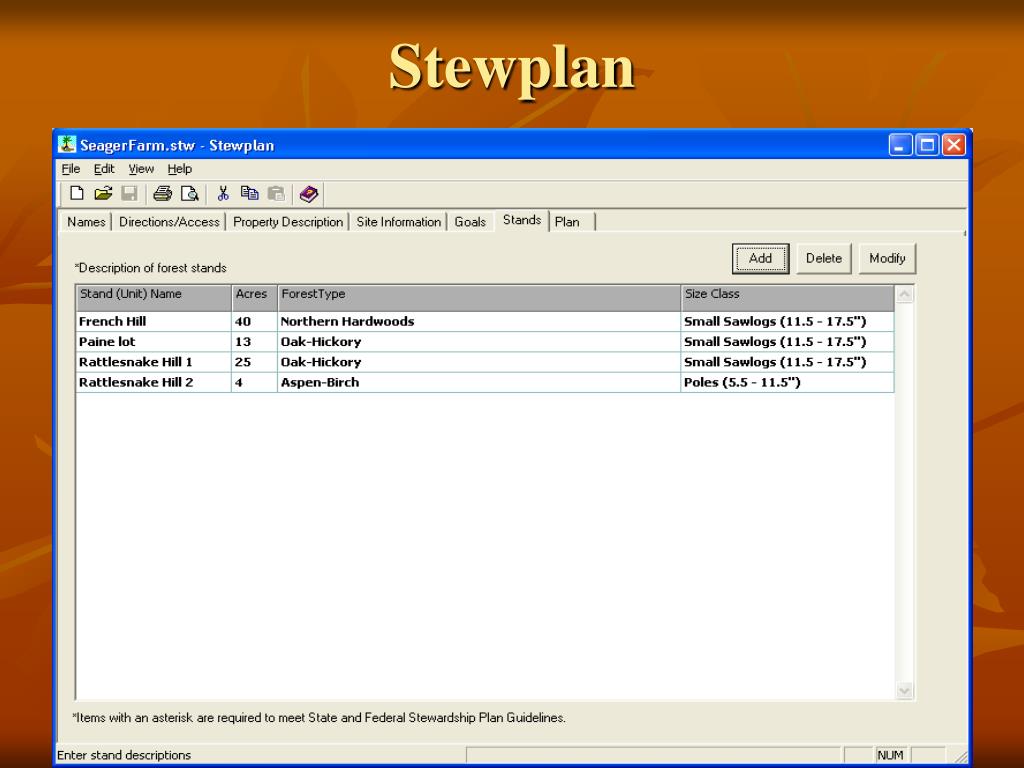
Task: Click the 4 acres cell
Action: tap(254, 382)
